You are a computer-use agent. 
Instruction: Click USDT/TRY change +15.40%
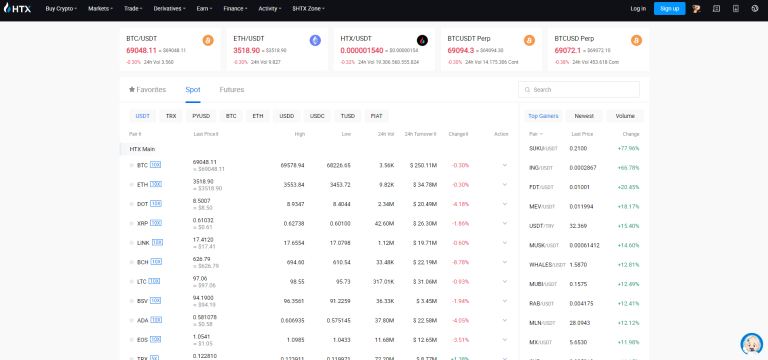tap(628, 226)
